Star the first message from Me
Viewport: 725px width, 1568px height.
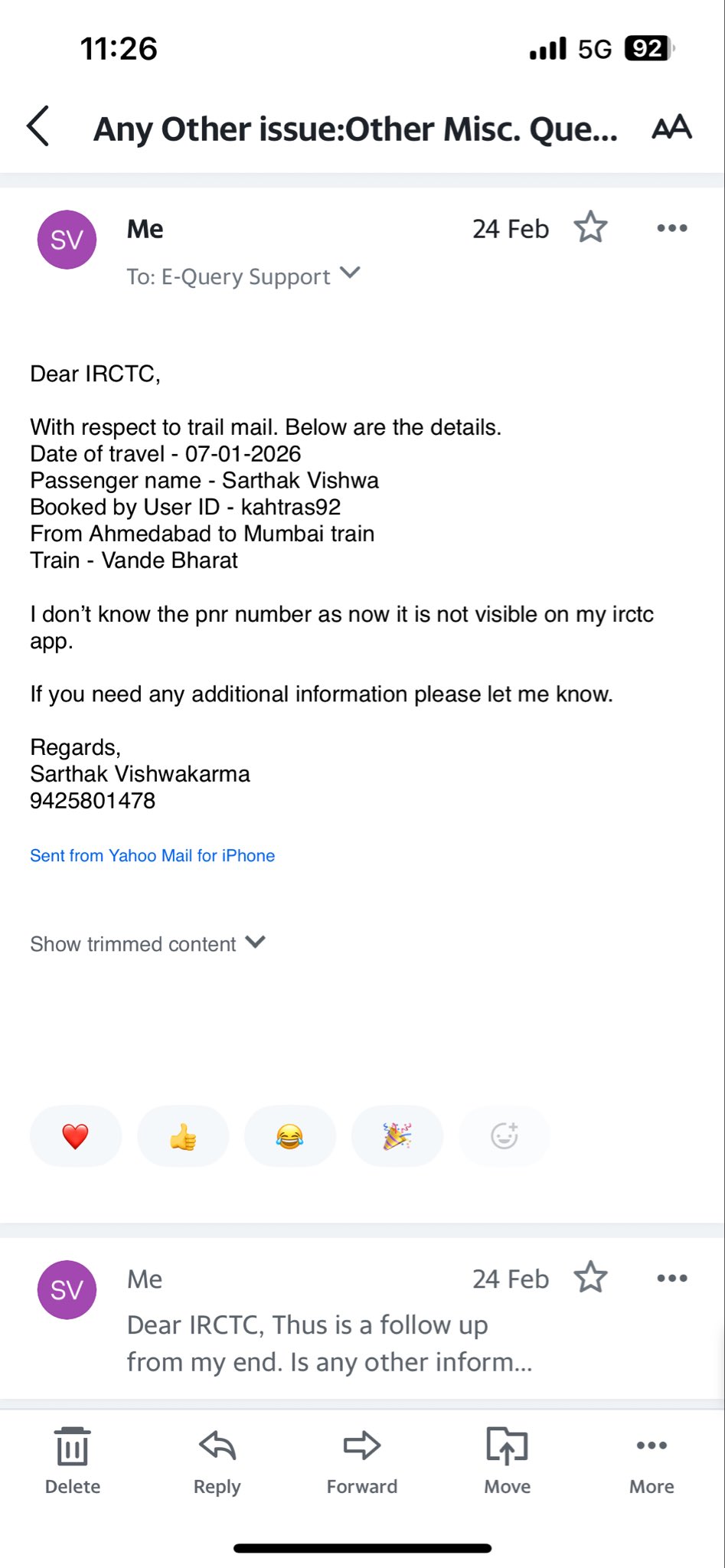(x=590, y=228)
